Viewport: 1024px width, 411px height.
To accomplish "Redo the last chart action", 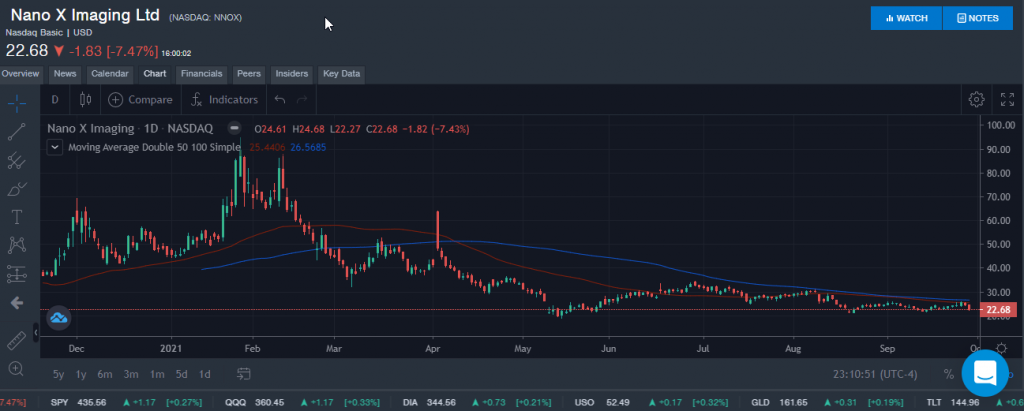I will pyautogui.click(x=302, y=99).
